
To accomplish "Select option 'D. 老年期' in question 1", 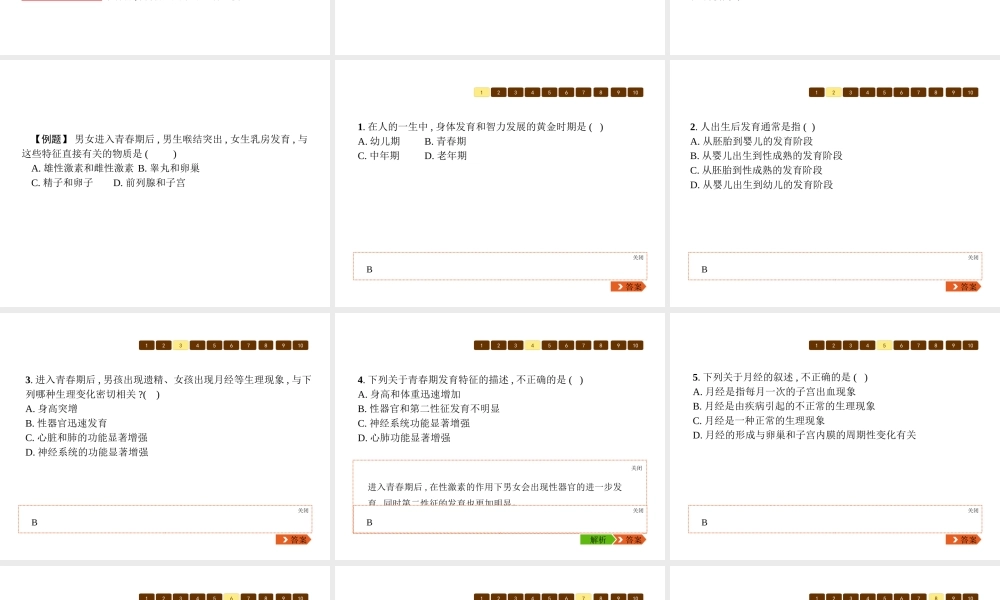I will pyautogui.click(x=445, y=156).
